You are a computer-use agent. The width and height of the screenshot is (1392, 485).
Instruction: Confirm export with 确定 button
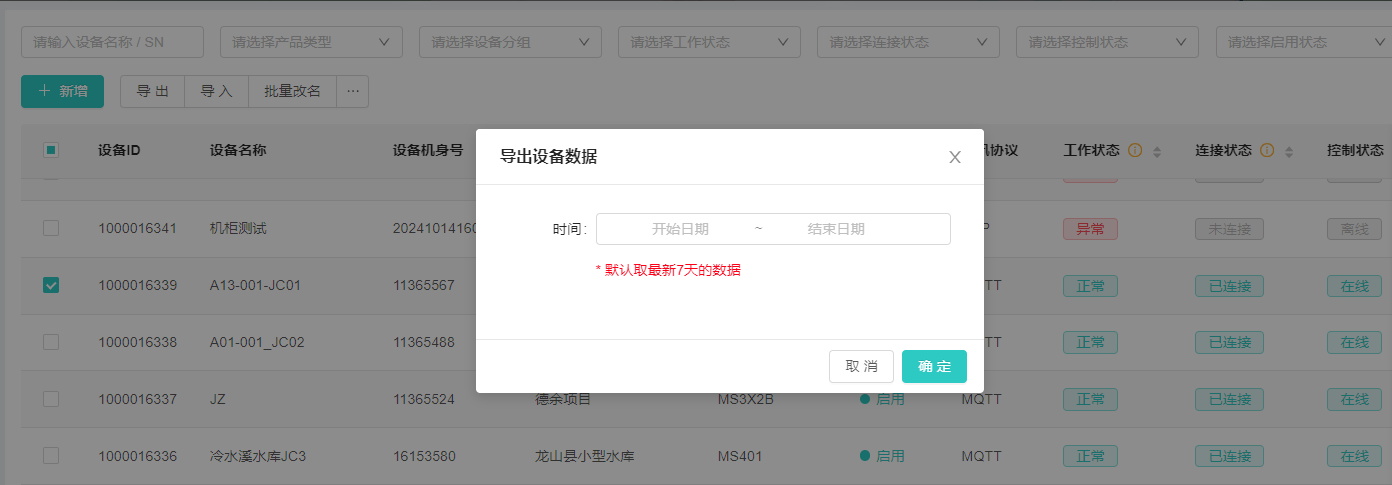click(x=934, y=366)
